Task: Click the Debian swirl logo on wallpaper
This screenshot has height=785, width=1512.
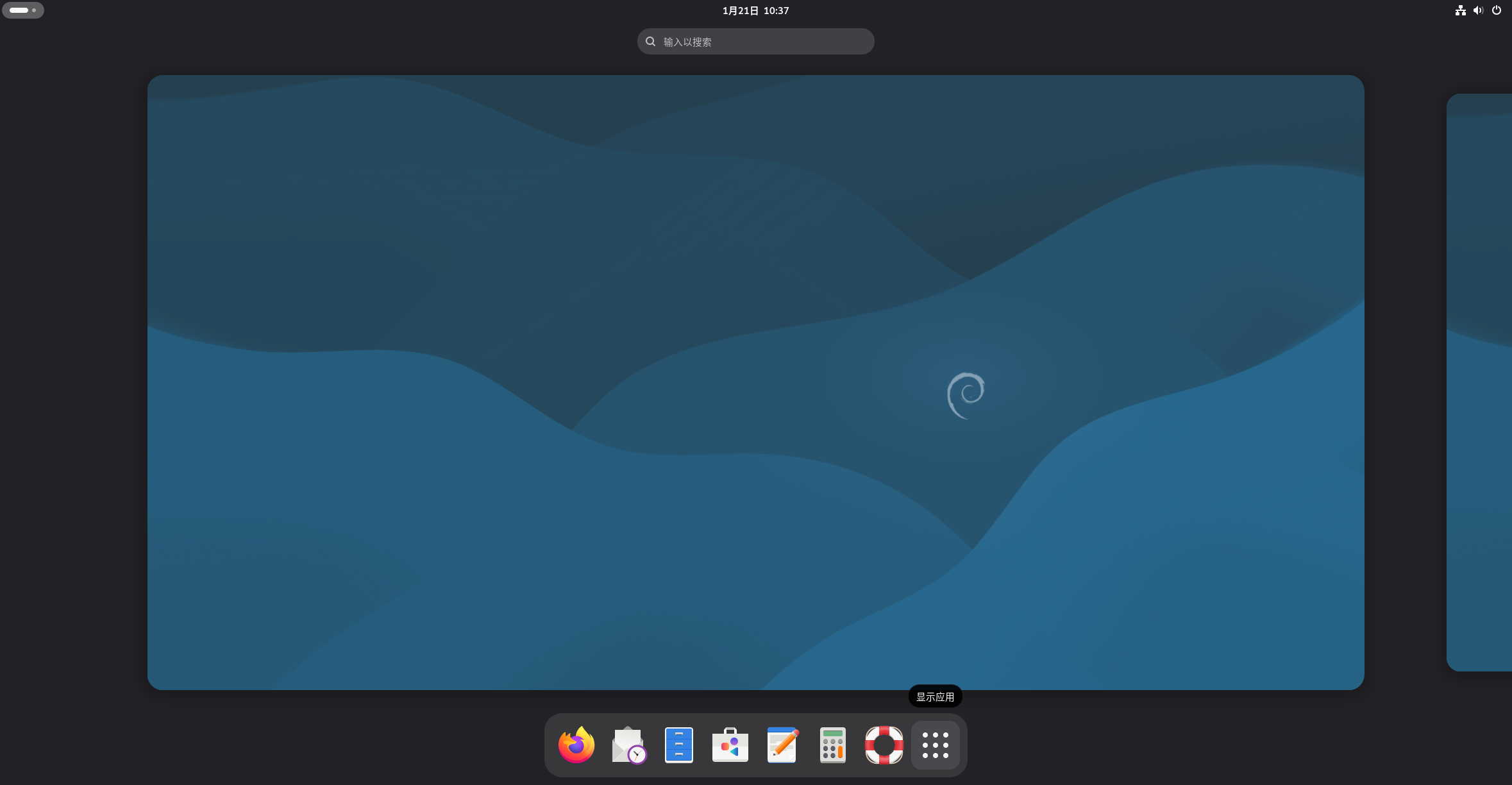Action: tap(966, 395)
